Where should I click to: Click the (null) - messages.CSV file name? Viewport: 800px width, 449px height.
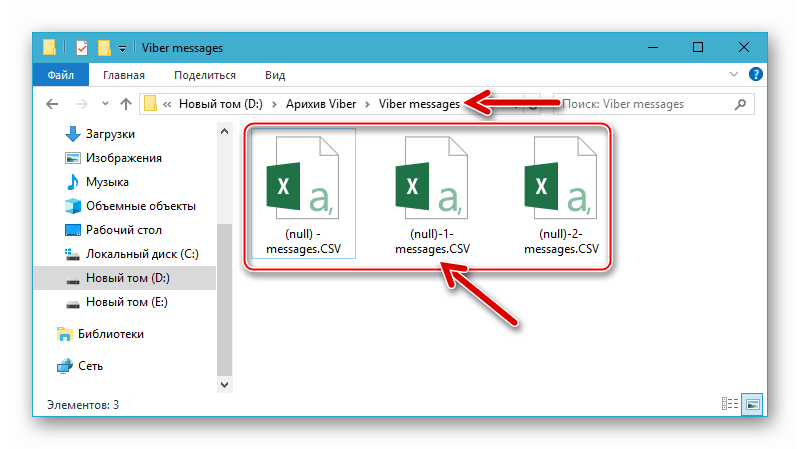click(x=304, y=241)
